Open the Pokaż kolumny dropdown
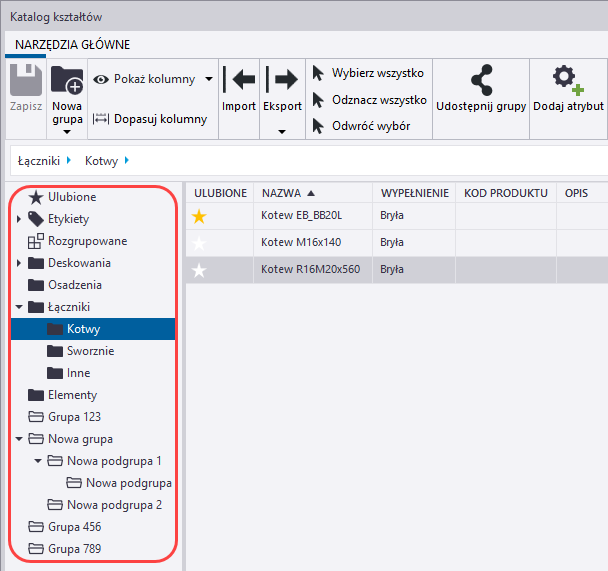Screen dimensions: 608x571 [208, 79]
